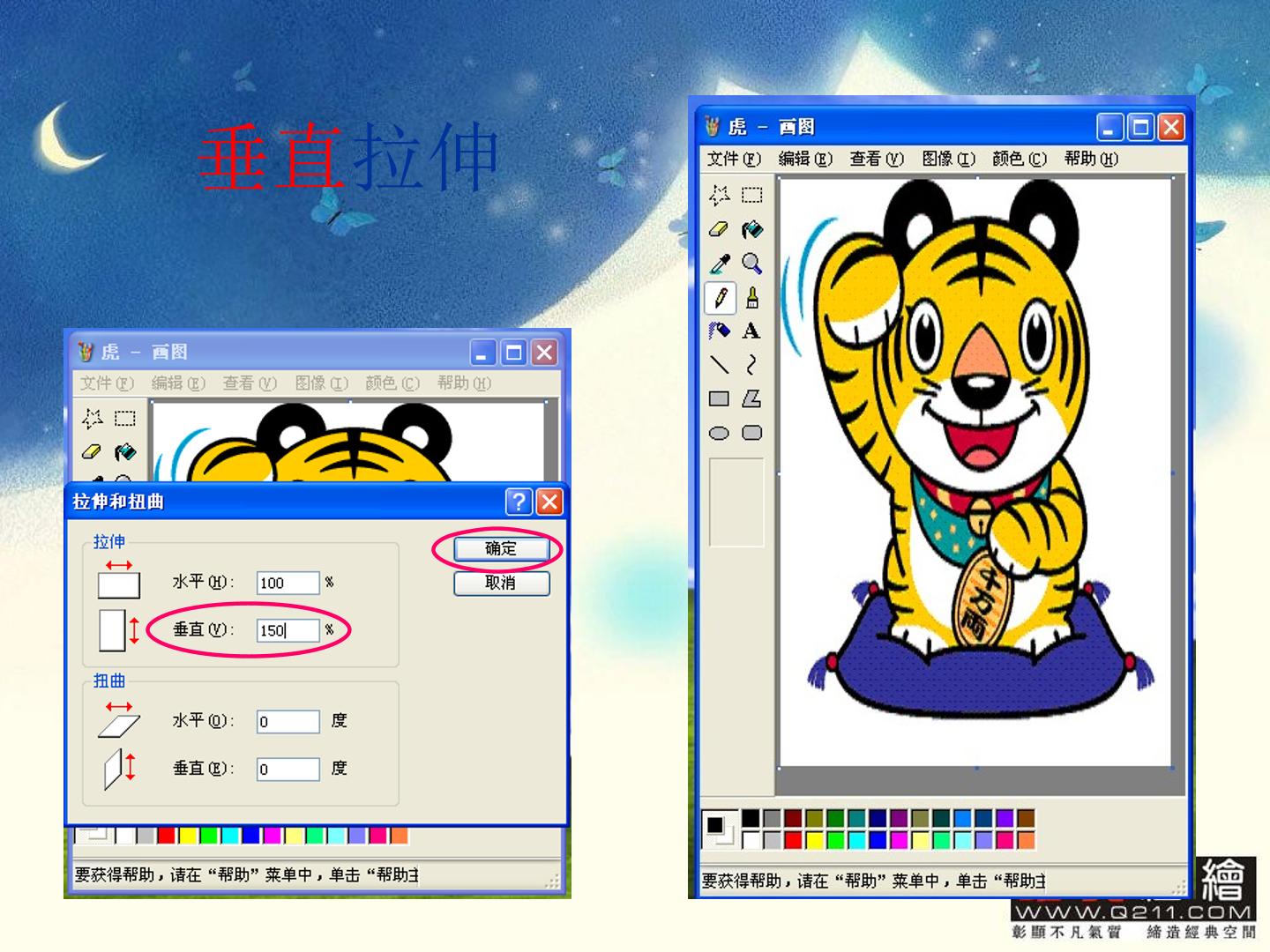Click rectangular Select tool in left Paint window
Viewport: 1270px width, 952px height.
pyautogui.click(x=125, y=418)
